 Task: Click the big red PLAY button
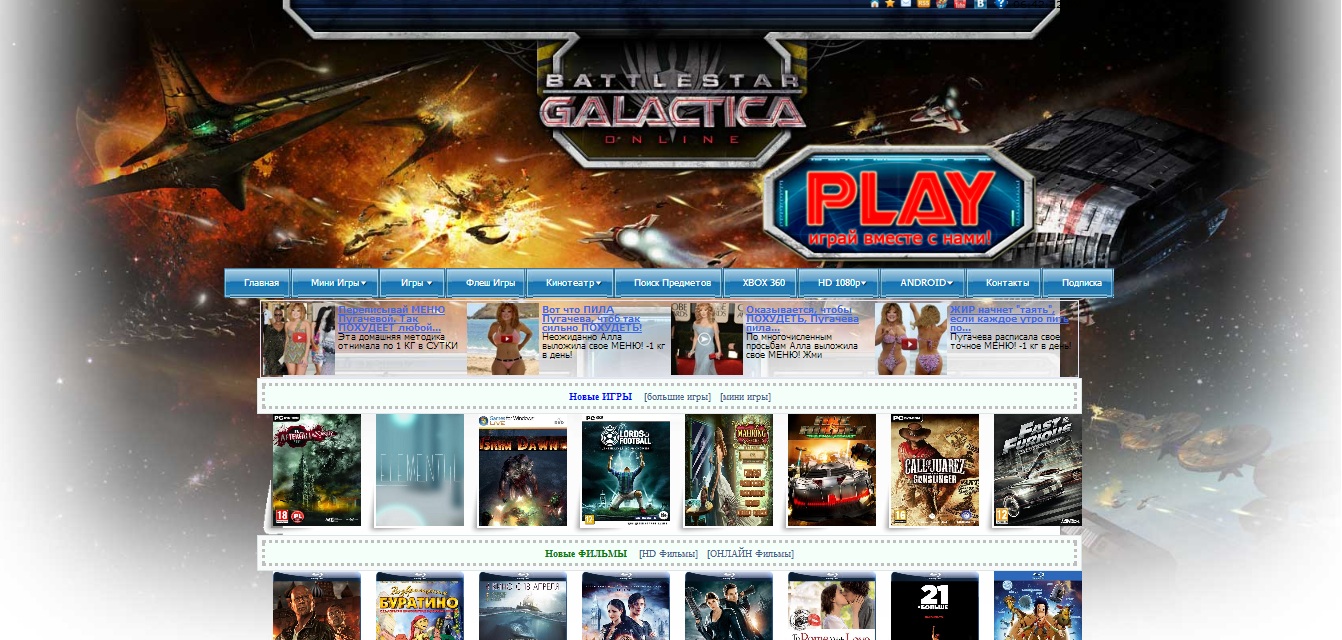900,203
